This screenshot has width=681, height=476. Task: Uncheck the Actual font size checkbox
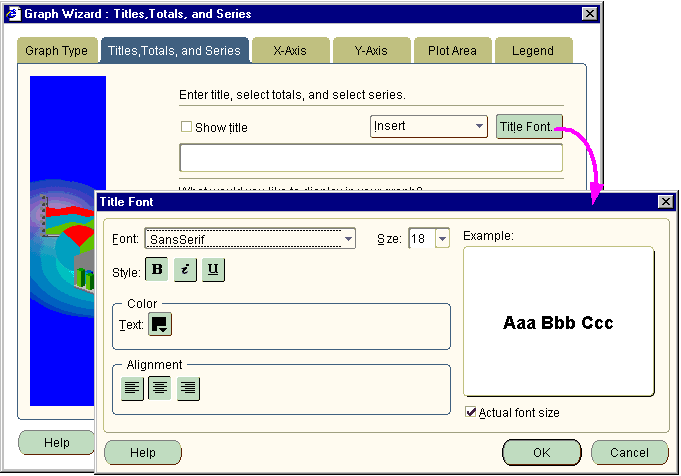(470, 411)
